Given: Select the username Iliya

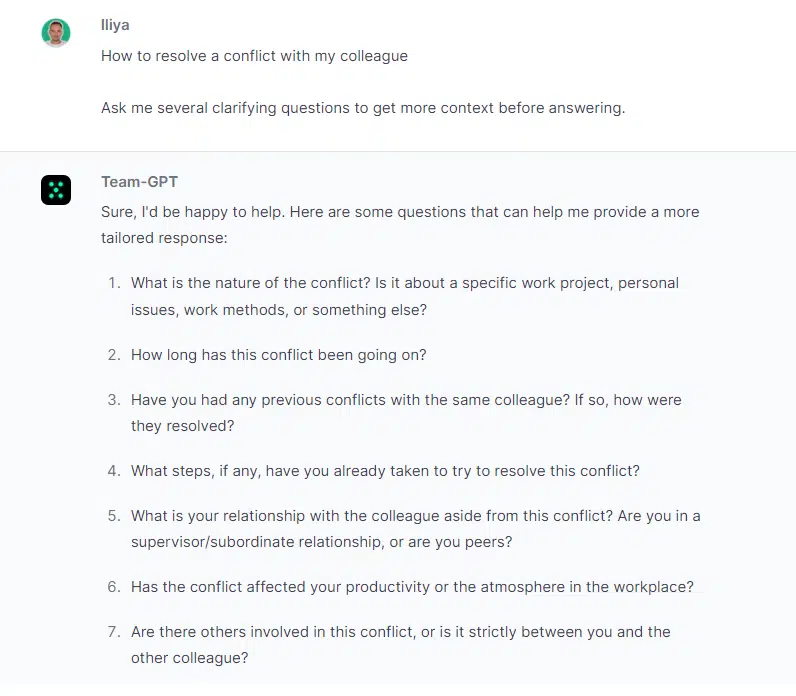Looking at the screenshot, I should coord(115,25).
